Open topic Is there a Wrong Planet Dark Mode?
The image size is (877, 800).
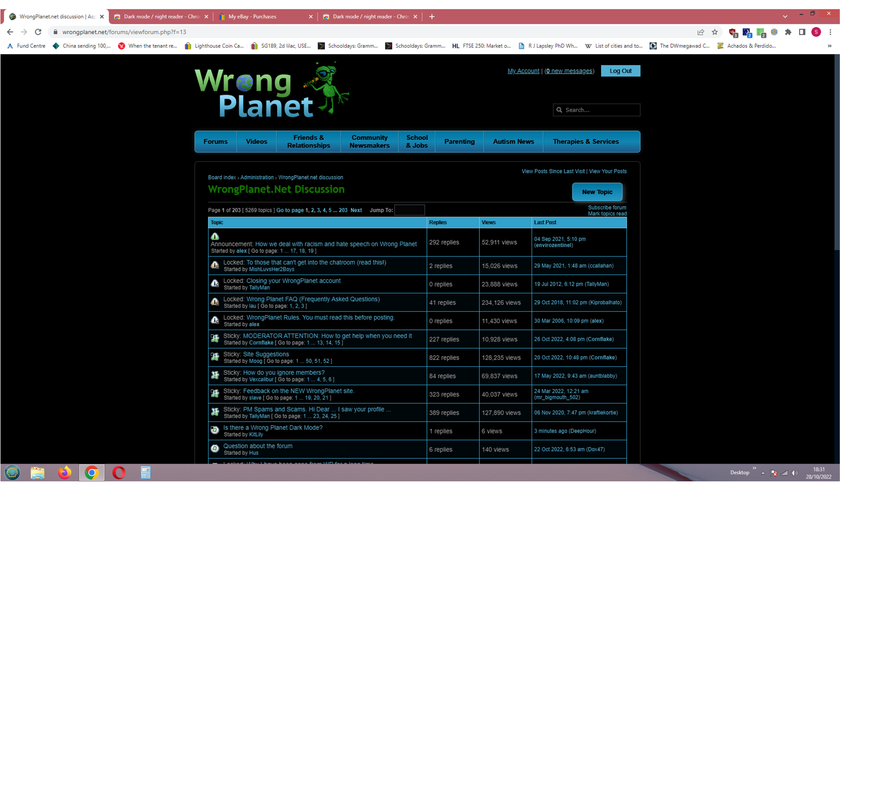point(272,428)
